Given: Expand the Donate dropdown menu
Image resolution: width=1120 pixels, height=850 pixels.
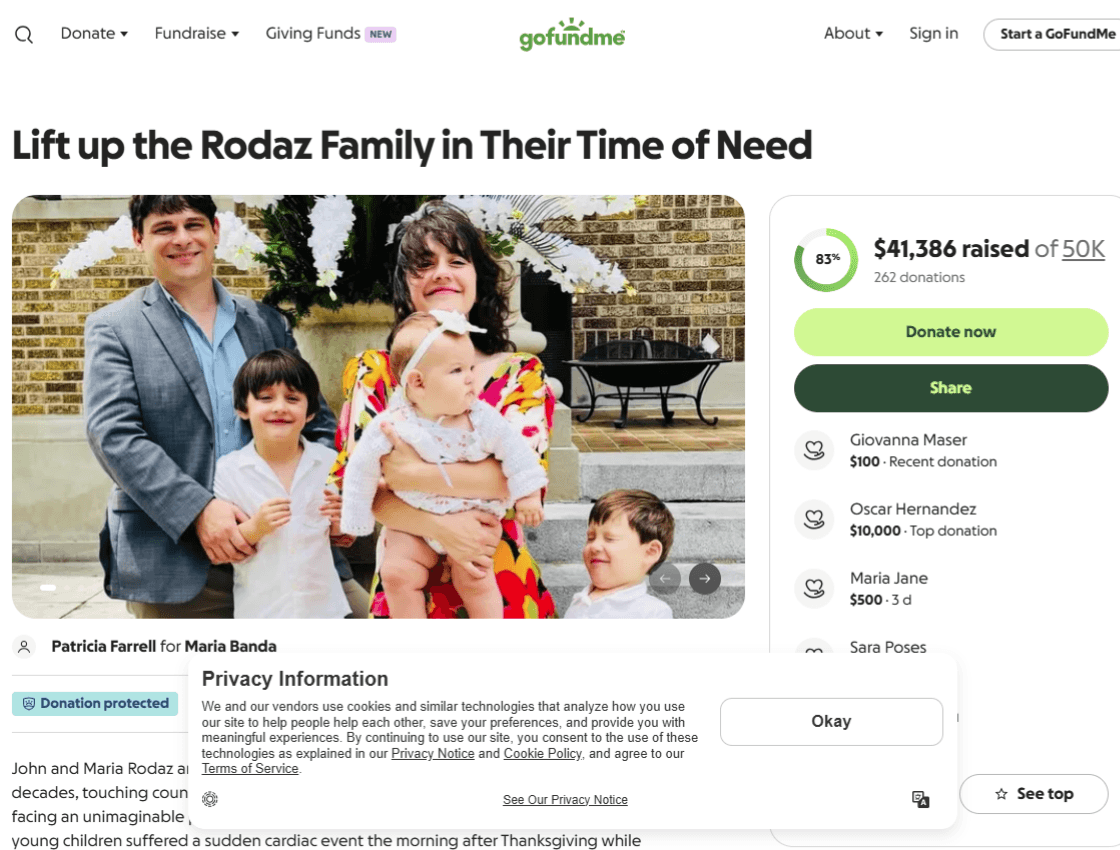Looking at the screenshot, I should click(94, 34).
